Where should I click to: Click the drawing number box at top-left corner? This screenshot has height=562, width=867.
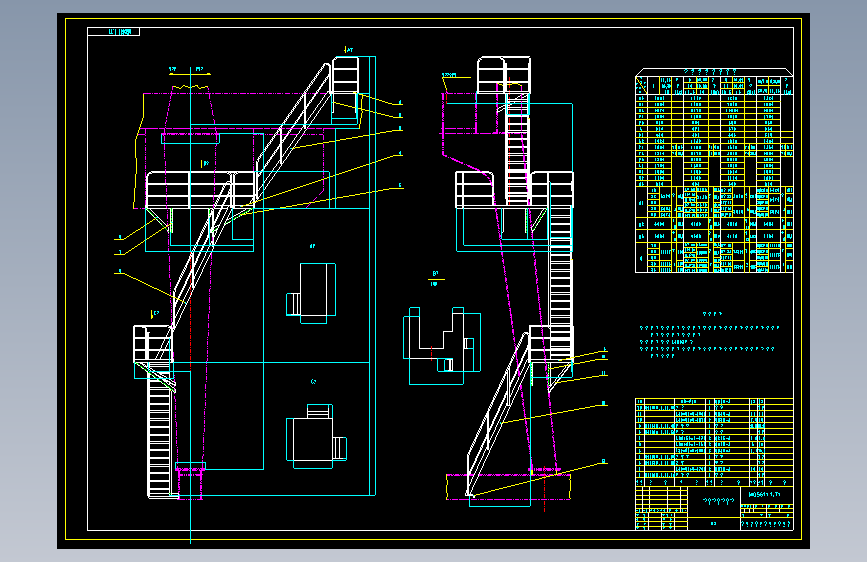[113, 32]
